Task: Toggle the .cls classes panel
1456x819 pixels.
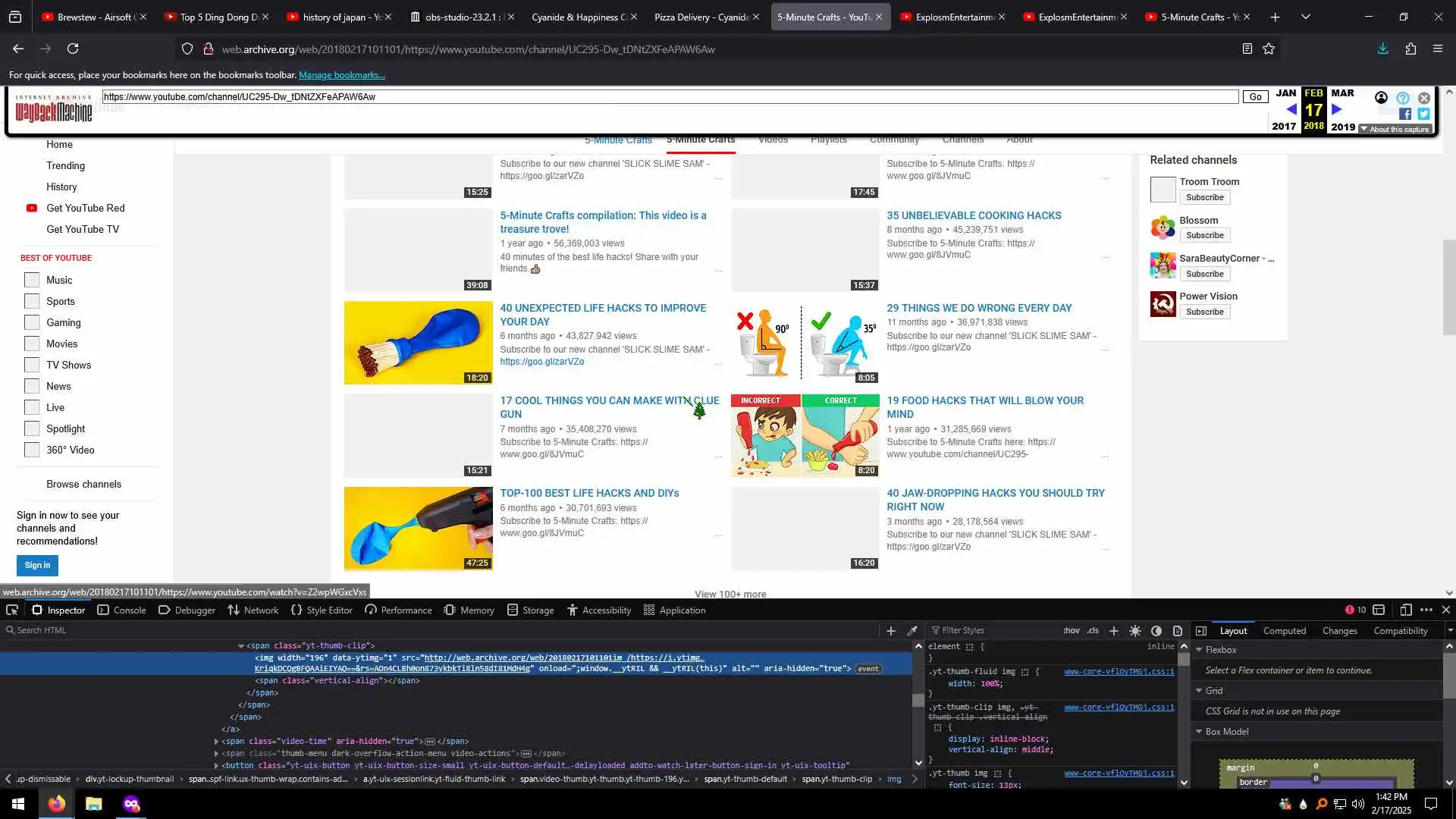Action: click(1093, 630)
